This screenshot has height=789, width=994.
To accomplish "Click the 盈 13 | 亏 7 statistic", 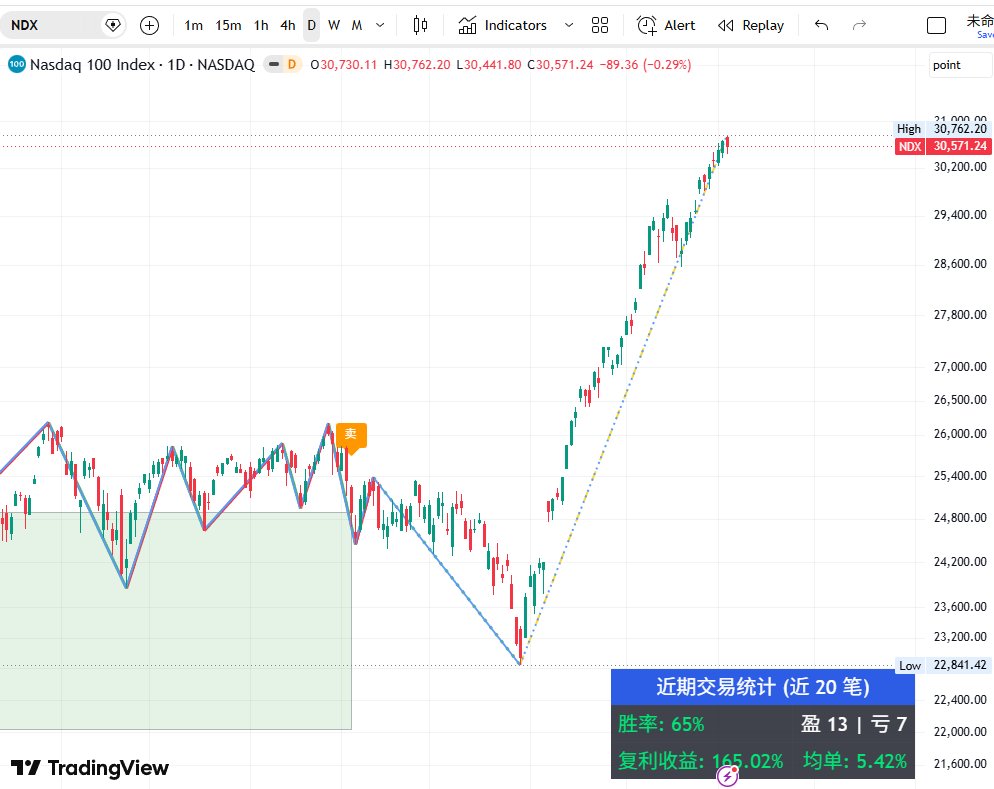I will tap(853, 724).
